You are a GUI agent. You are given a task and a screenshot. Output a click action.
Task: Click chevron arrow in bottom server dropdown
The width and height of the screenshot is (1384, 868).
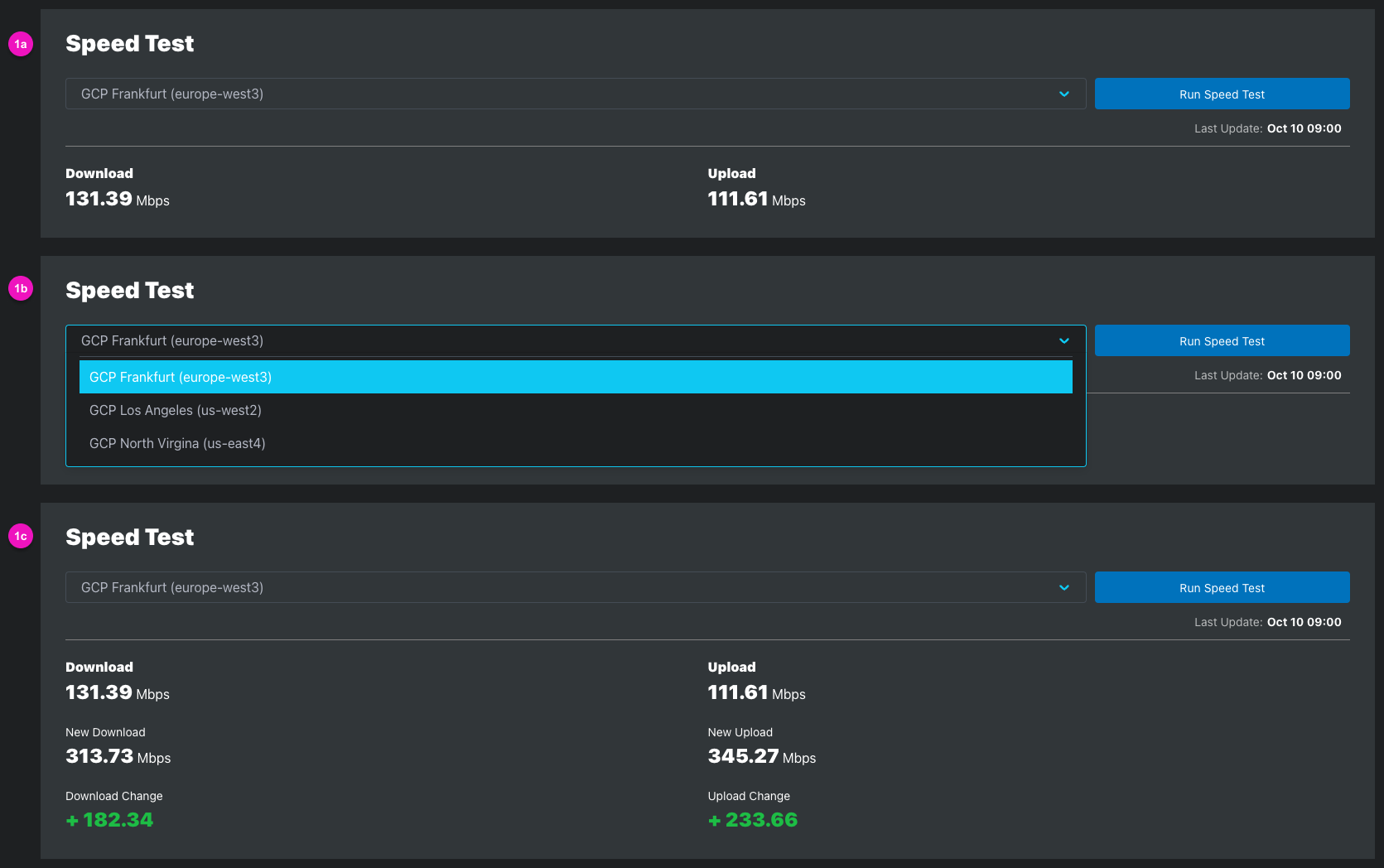pyautogui.click(x=1063, y=587)
